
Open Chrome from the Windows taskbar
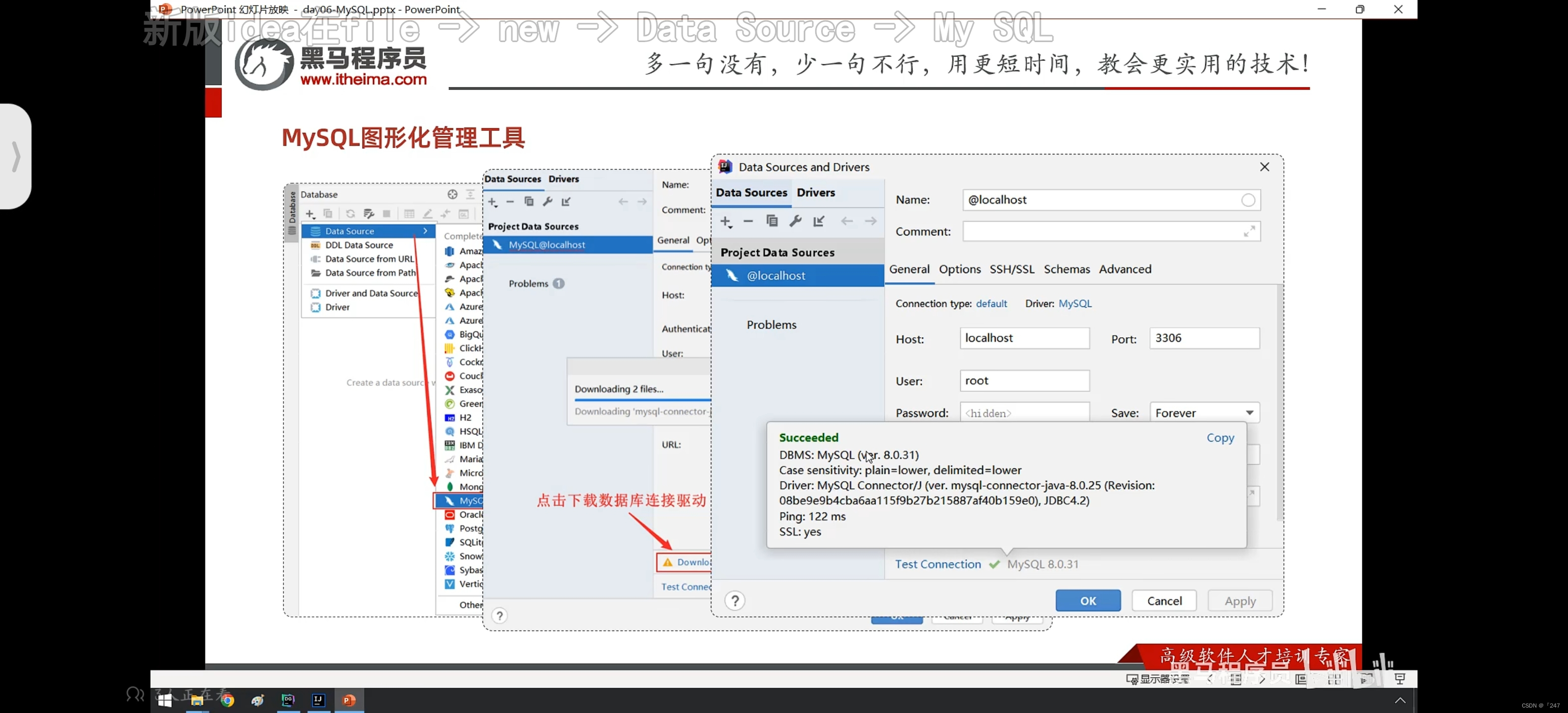click(x=227, y=700)
